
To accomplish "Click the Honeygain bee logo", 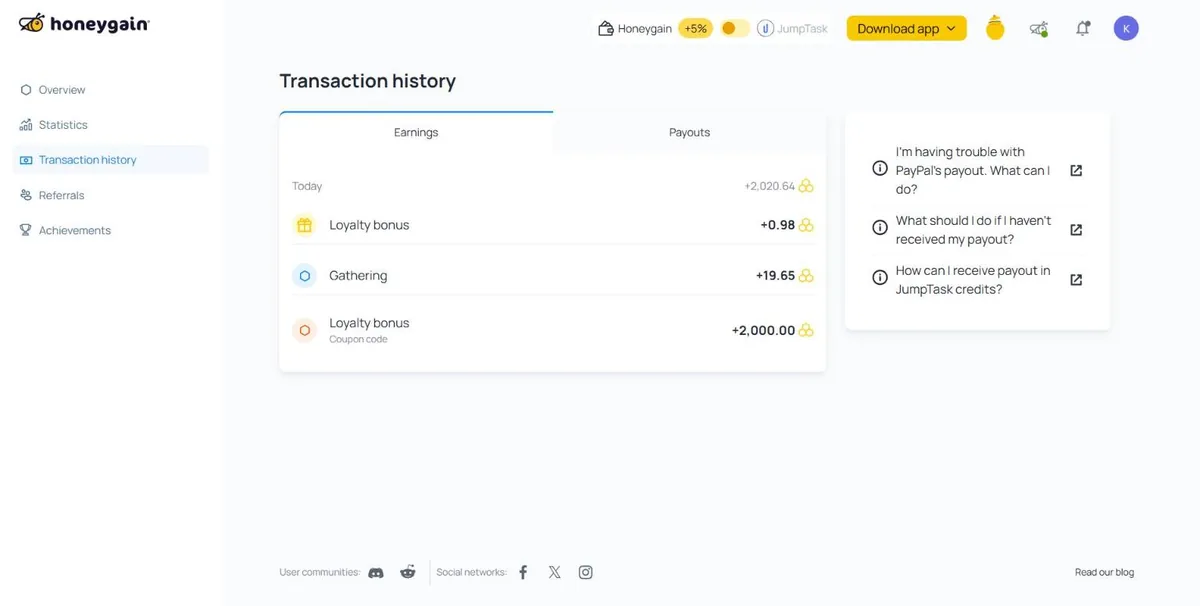I will click(x=84, y=23).
